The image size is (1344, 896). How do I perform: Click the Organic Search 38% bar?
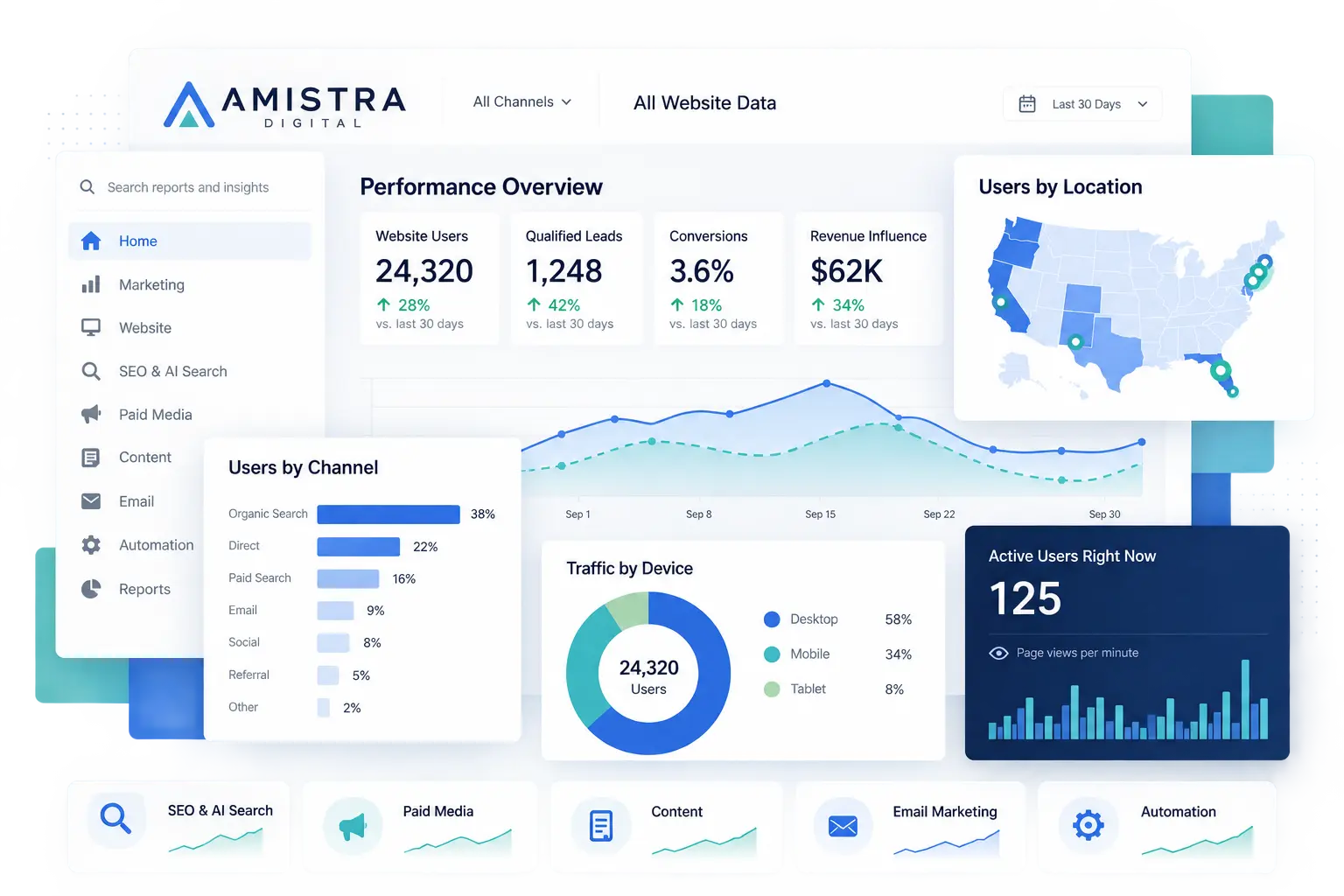tap(388, 514)
